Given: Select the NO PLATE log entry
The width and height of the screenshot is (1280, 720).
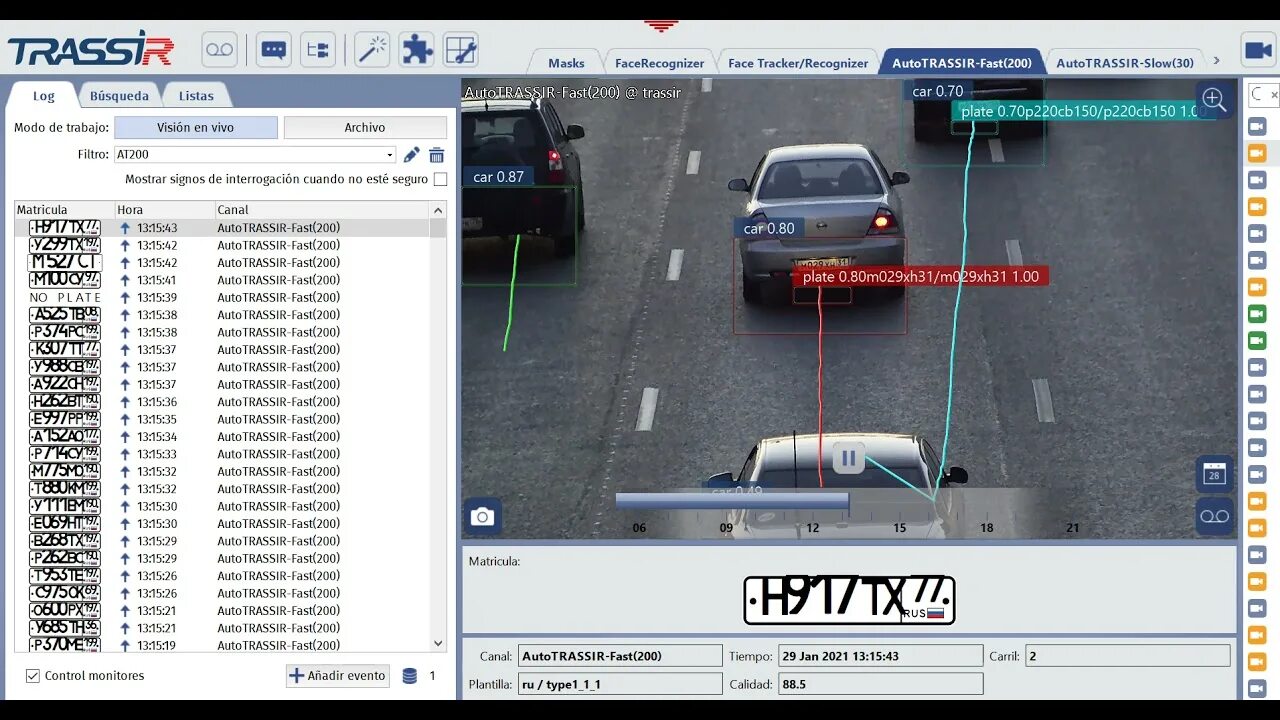Looking at the screenshot, I should [x=222, y=297].
